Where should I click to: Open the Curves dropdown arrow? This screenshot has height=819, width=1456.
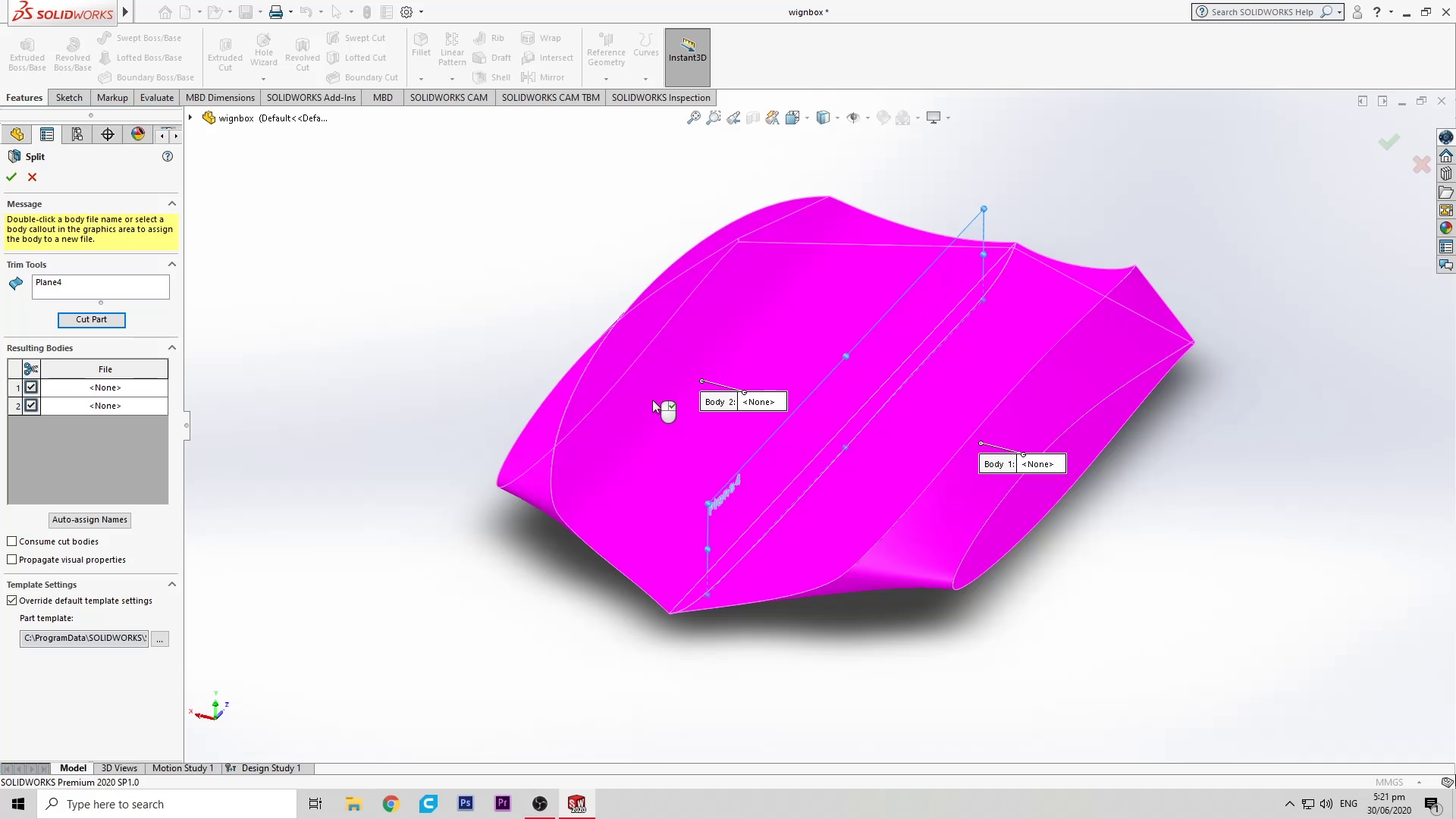pyautogui.click(x=645, y=79)
